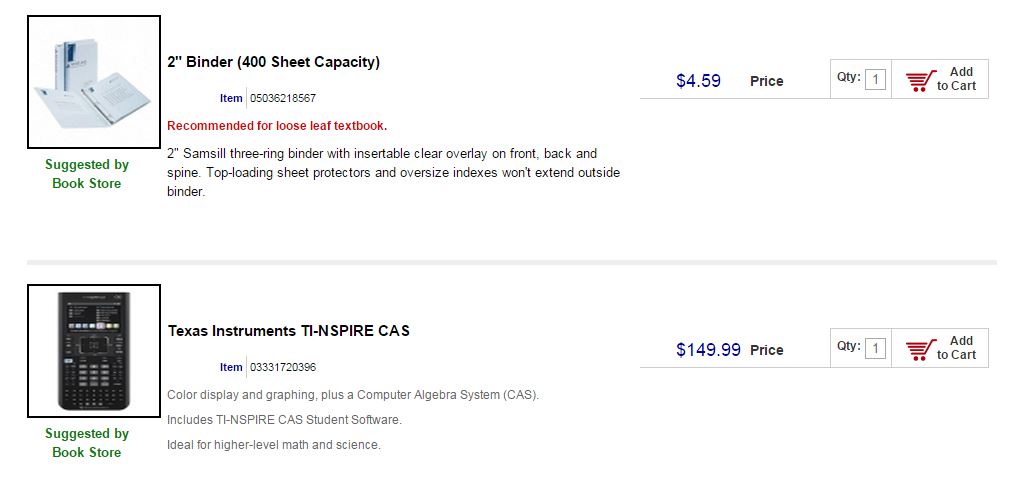Click the $149.99 price

pos(708,350)
